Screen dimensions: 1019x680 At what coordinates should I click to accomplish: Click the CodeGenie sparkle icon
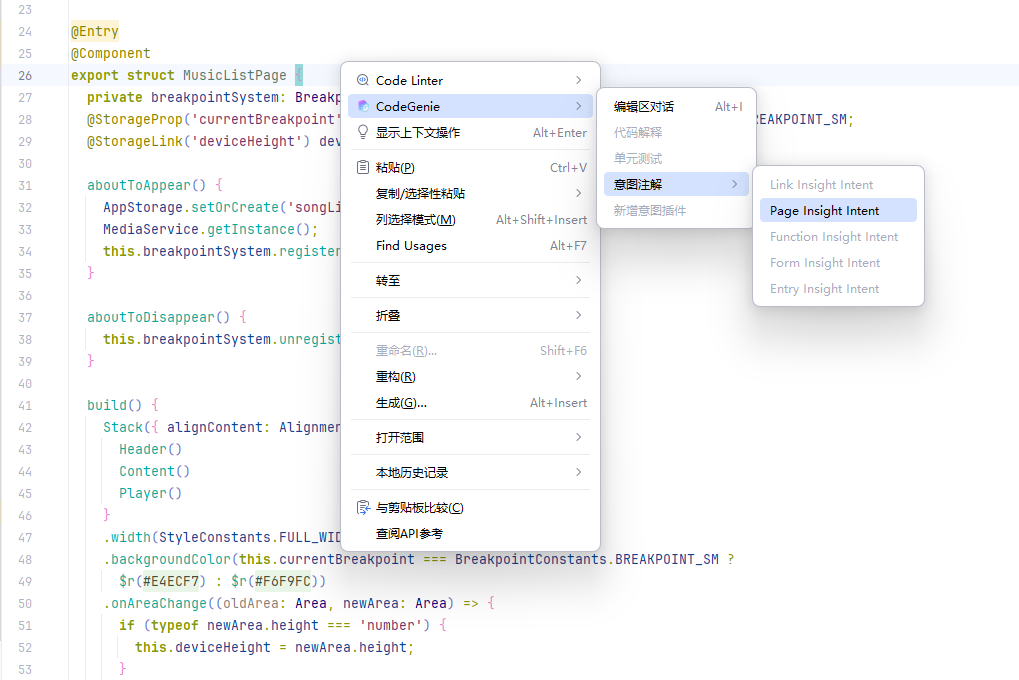tap(362, 105)
